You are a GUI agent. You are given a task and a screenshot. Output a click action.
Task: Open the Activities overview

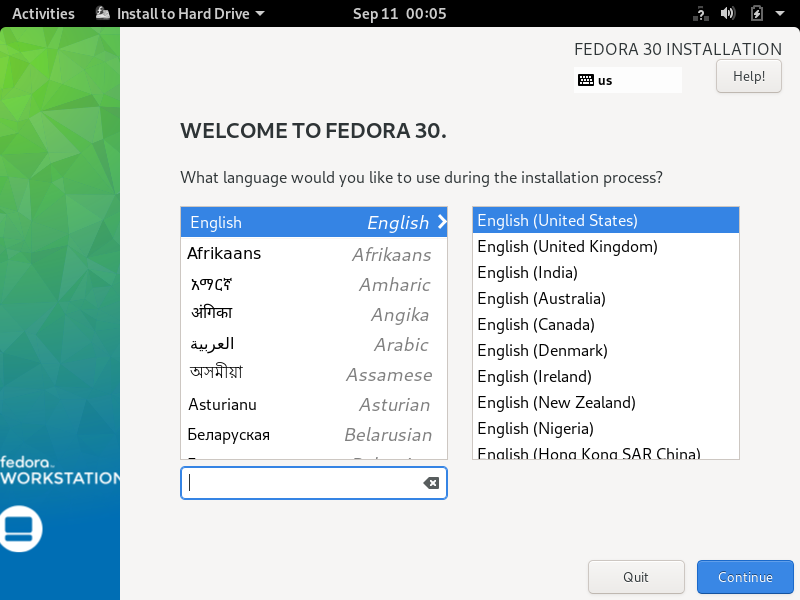43,13
